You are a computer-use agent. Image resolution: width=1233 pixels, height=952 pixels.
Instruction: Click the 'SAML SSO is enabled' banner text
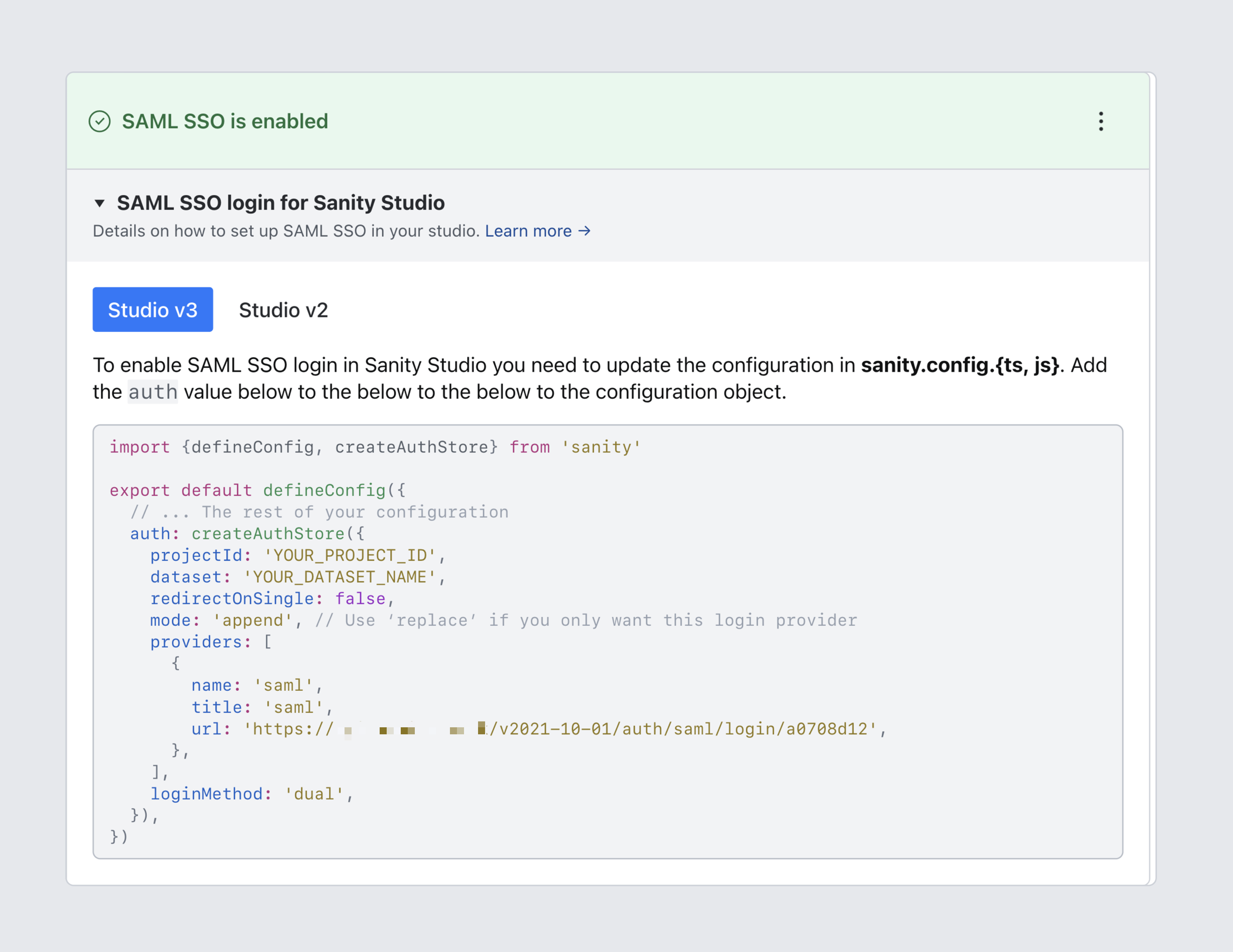(x=225, y=121)
